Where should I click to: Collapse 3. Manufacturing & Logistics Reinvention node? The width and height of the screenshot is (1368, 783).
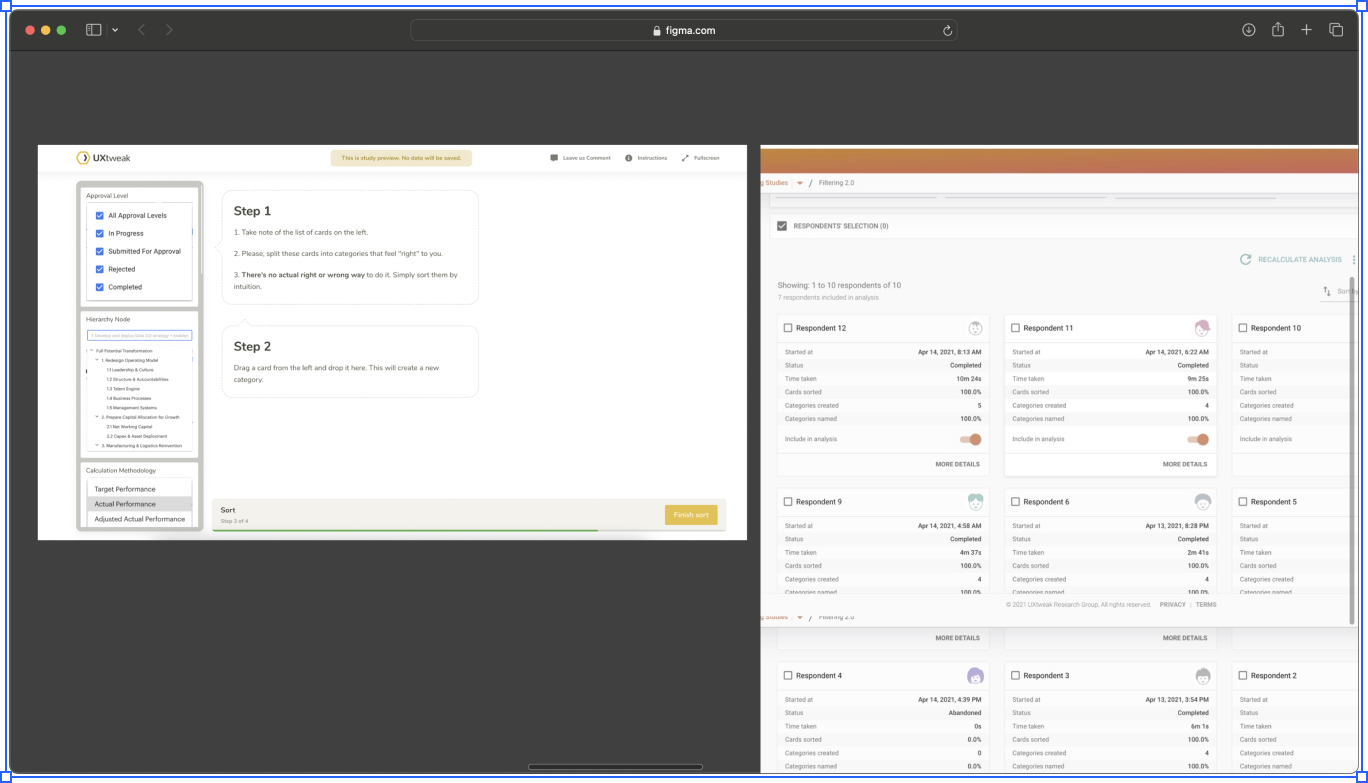tap(97, 445)
